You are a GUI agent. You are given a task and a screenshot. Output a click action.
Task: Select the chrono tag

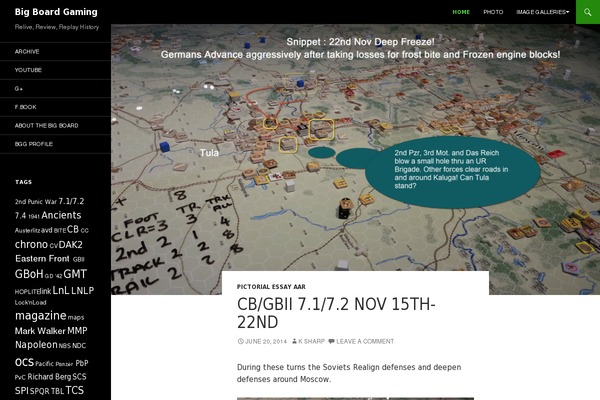pyautogui.click(x=31, y=244)
